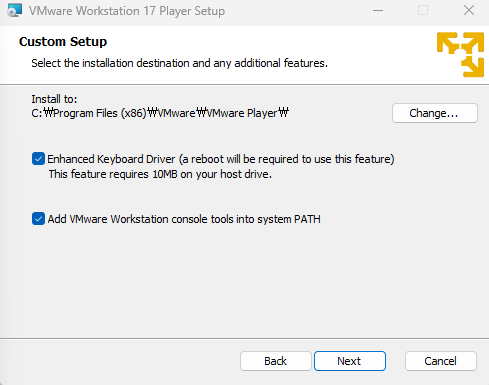Image resolution: width=489 pixels, height=385 pixels.
Task: Minimize the setup window
Action: coord(378,10)
